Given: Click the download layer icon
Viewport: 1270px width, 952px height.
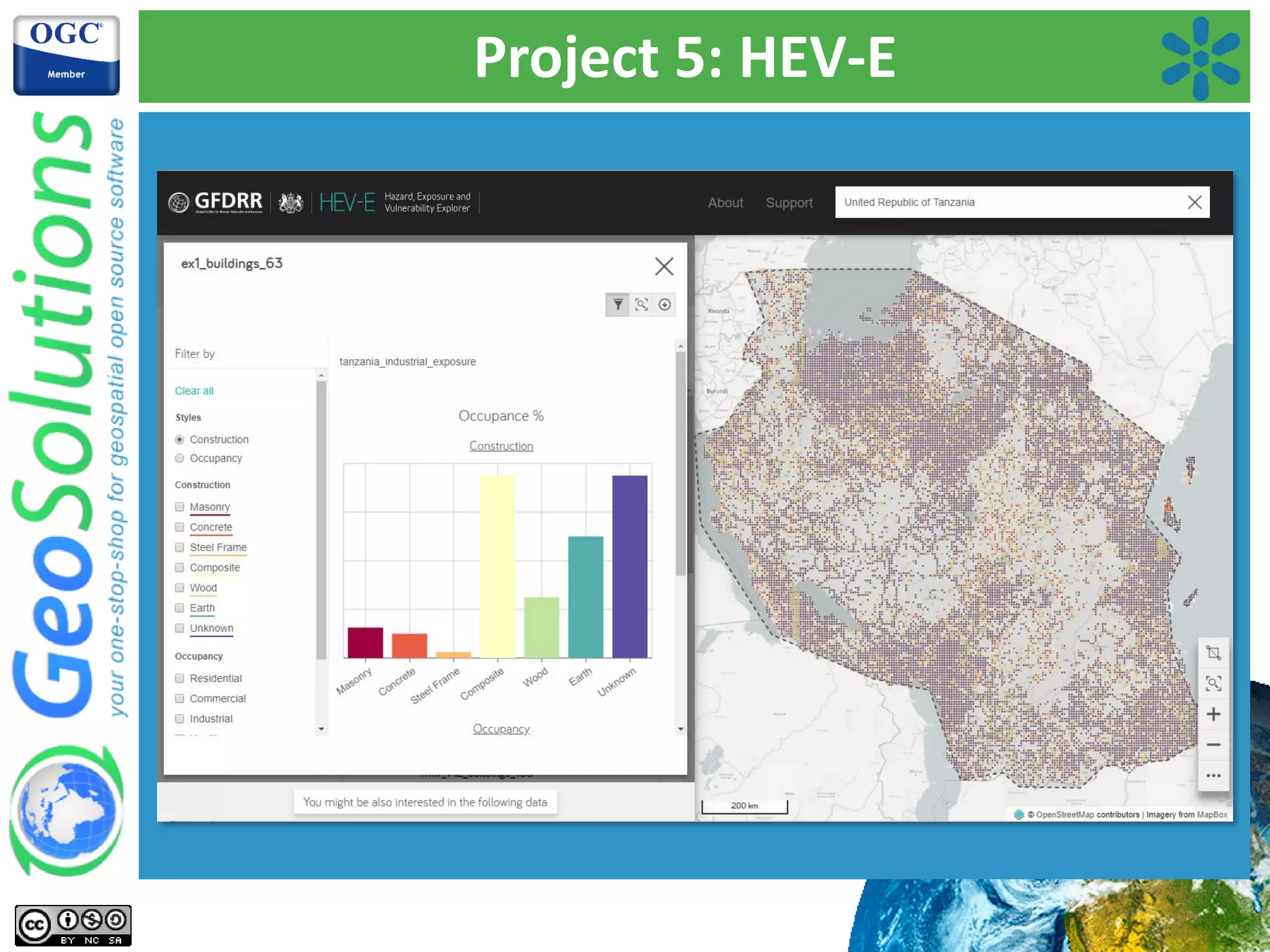Looking at the screenshot, I should [x=665, y=304].
